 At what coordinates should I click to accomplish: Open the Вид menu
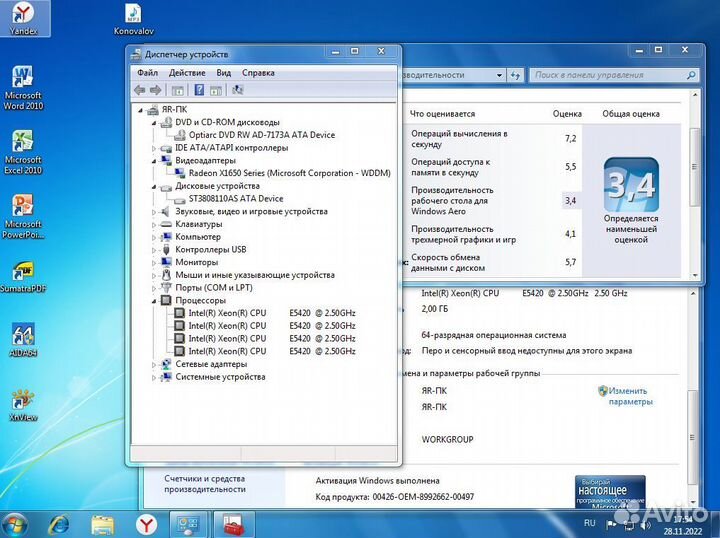[x=224, y=73]
